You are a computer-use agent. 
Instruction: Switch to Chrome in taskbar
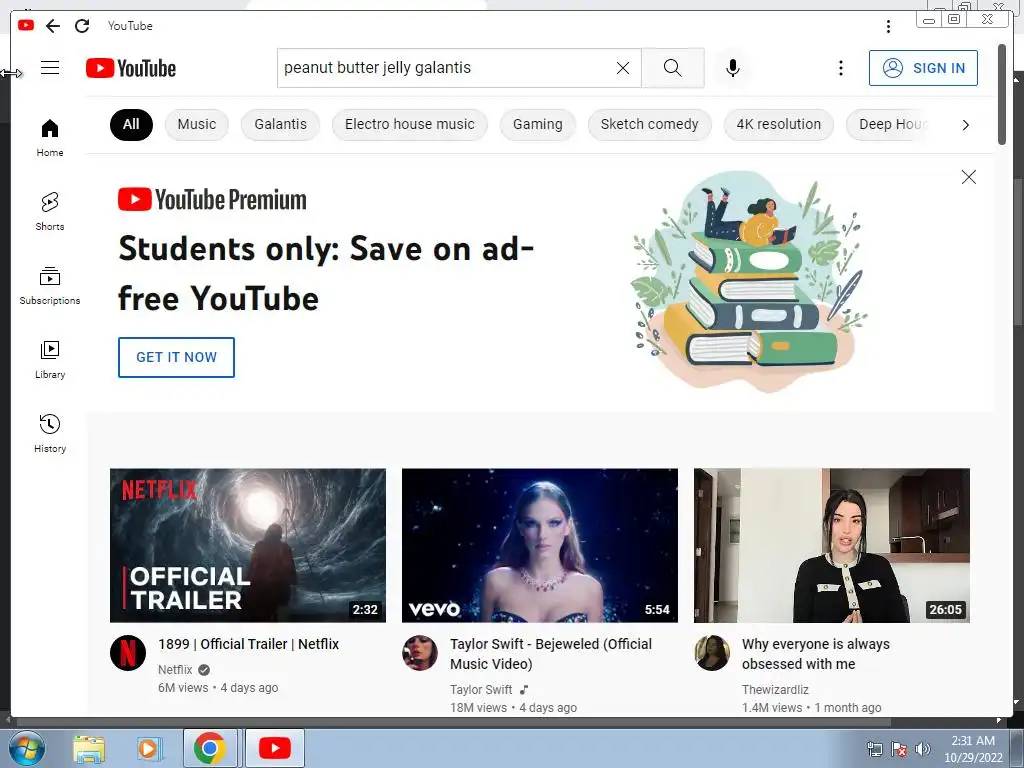coord(210,748)
